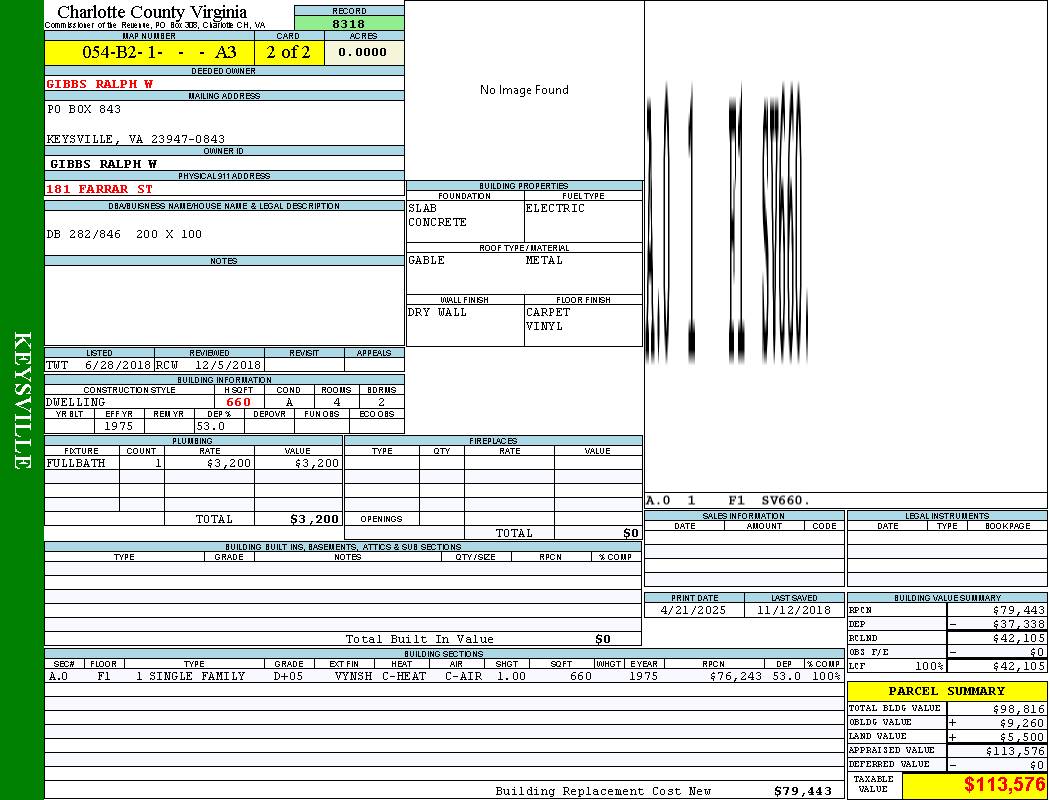The width and height of the screenshot is (1050, 800).
Task: Click the foundation SLAB CONCRETE cell
Action: (x=463, y=215)
